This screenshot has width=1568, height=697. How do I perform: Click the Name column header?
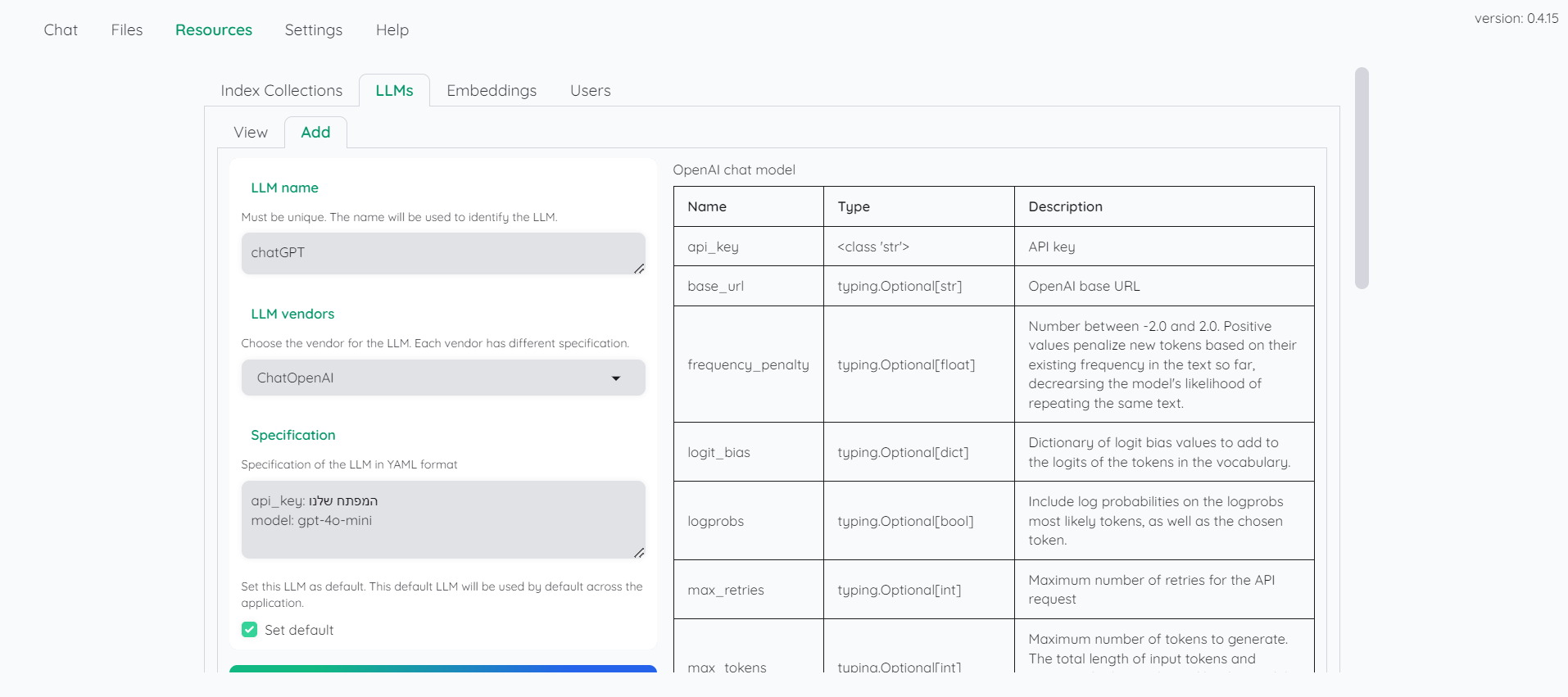(x=749, y=206)
